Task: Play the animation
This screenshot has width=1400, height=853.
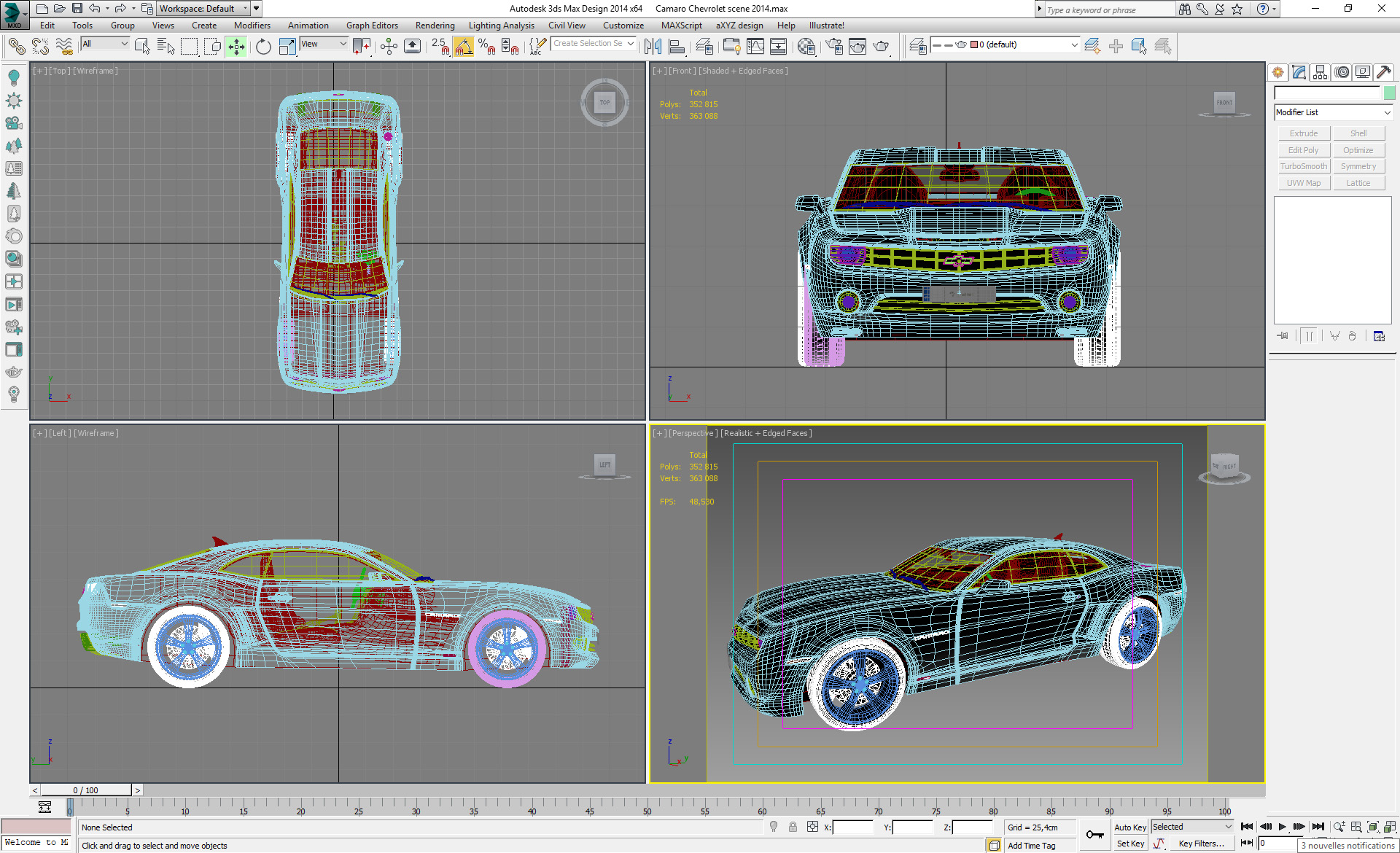Action: (x=1282, y=827)
